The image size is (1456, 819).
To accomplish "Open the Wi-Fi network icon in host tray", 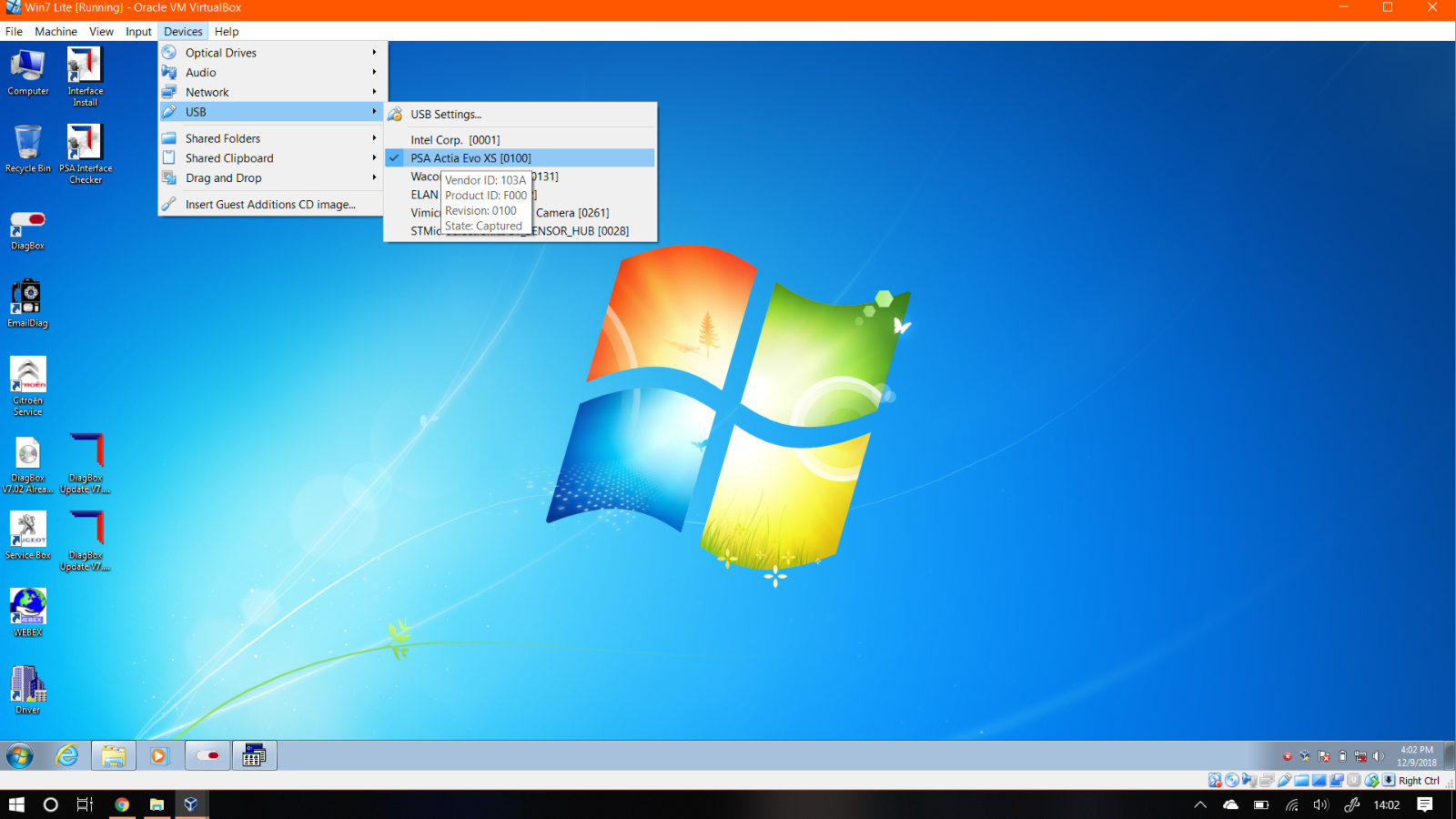I will [1291, 804].
